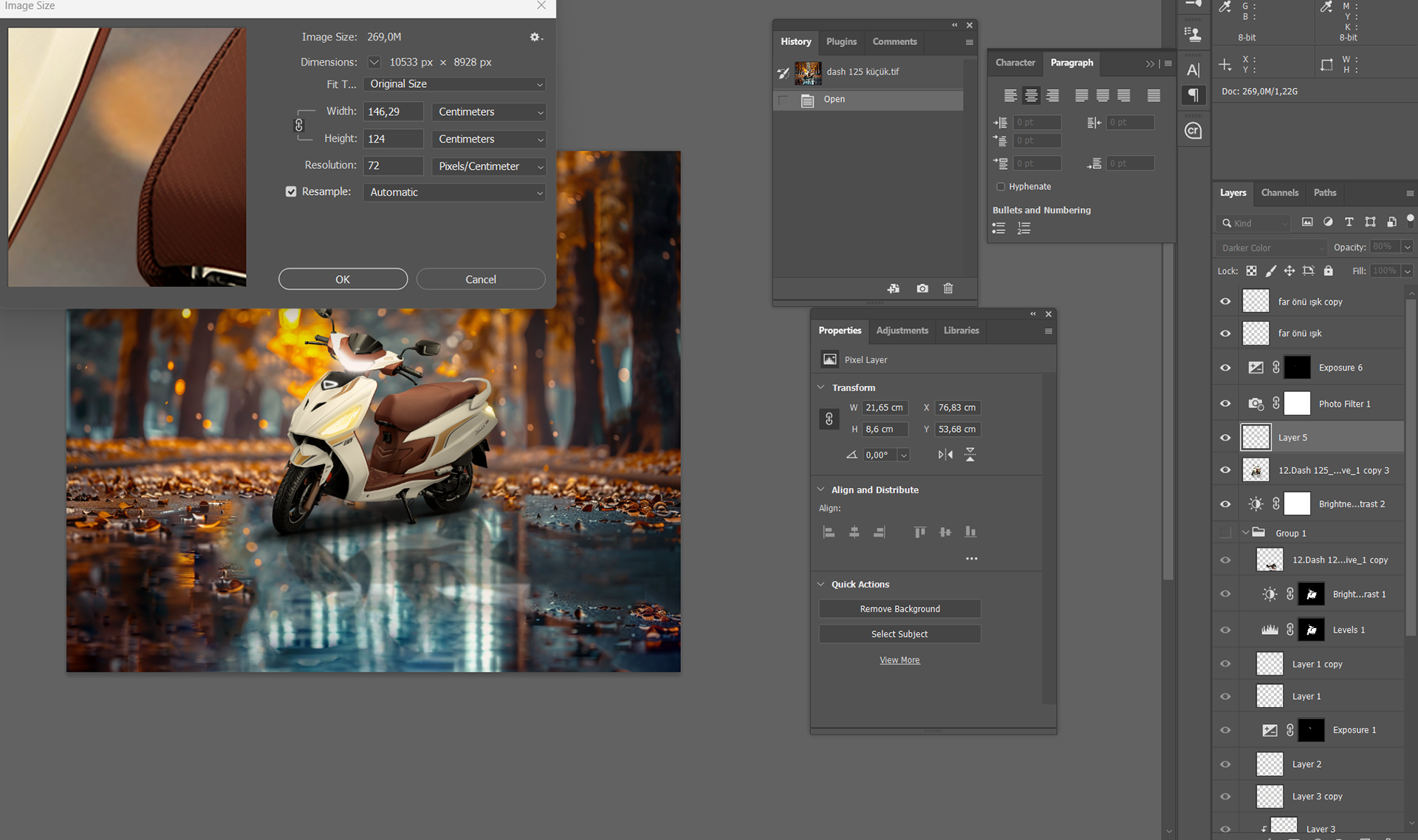Open the Adjustments tab
This screenshot has height=840, width=1418.
click(902, 331)
